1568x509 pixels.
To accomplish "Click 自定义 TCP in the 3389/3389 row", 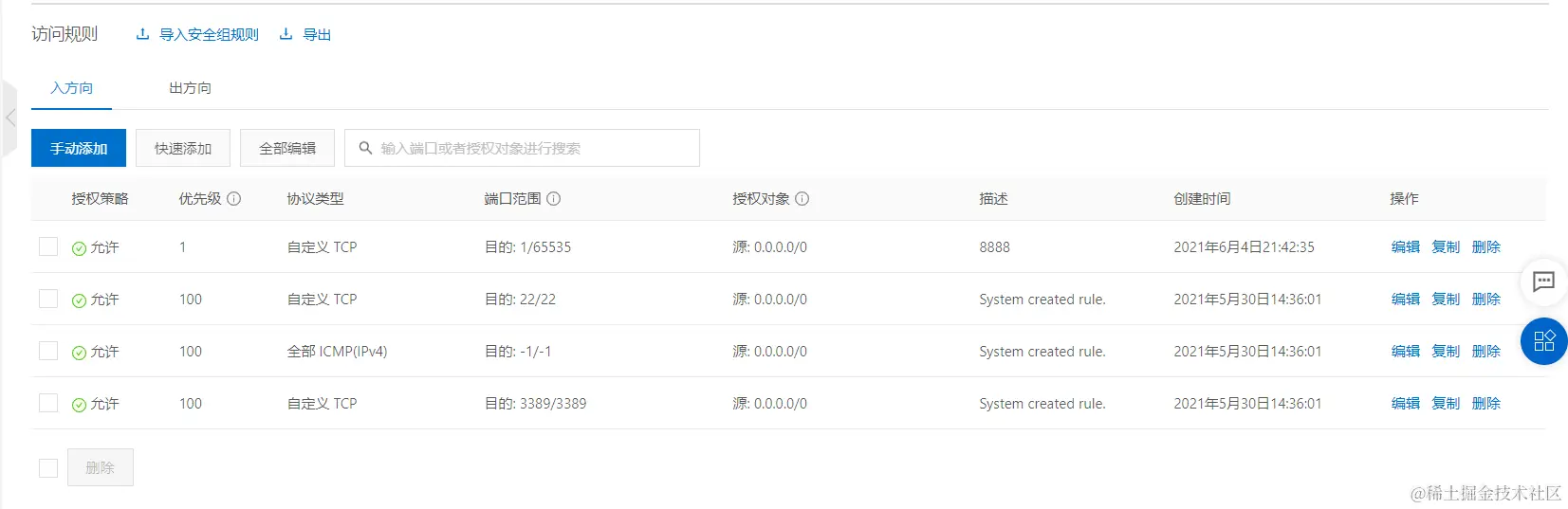I will [x=323, y=403].
